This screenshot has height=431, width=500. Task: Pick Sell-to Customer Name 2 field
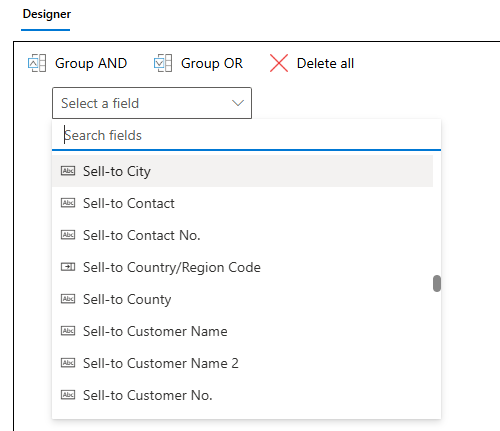(x=242, y=363)
